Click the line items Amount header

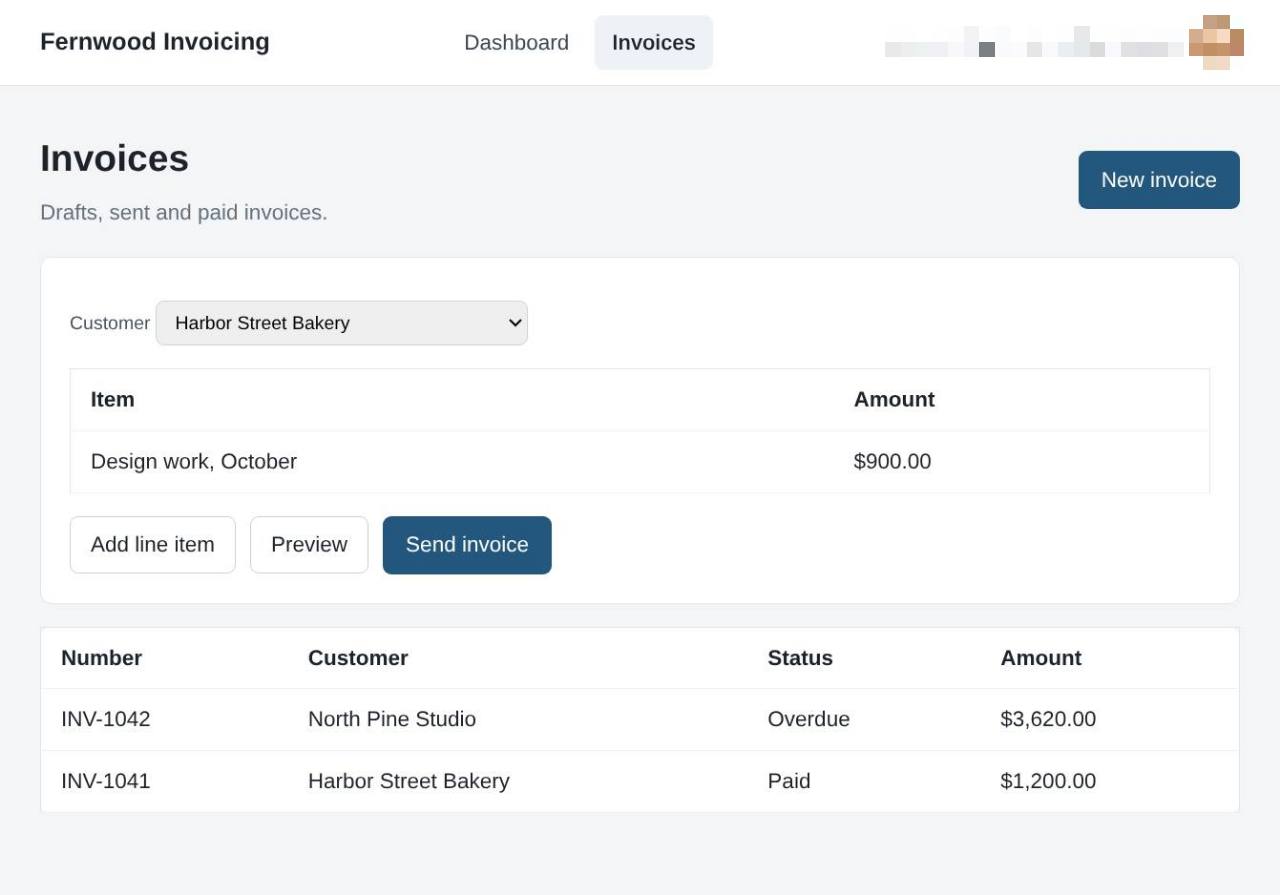tap(894, 400)
